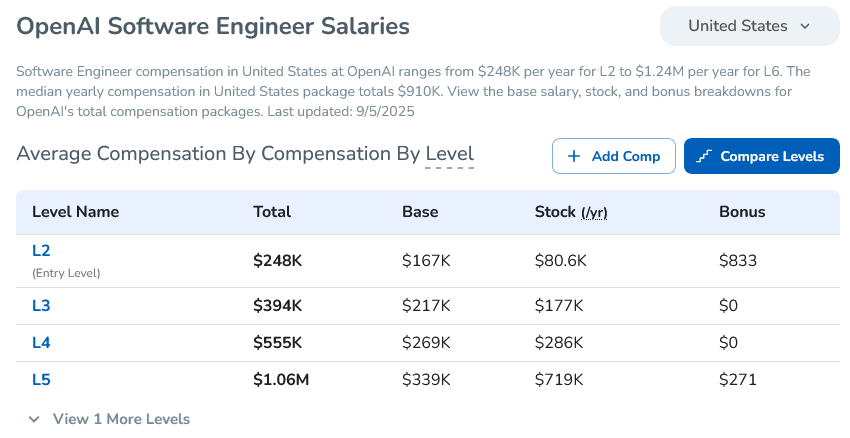
Task: Click the stairs icon in Compare Levels
Action: (703, 156)
